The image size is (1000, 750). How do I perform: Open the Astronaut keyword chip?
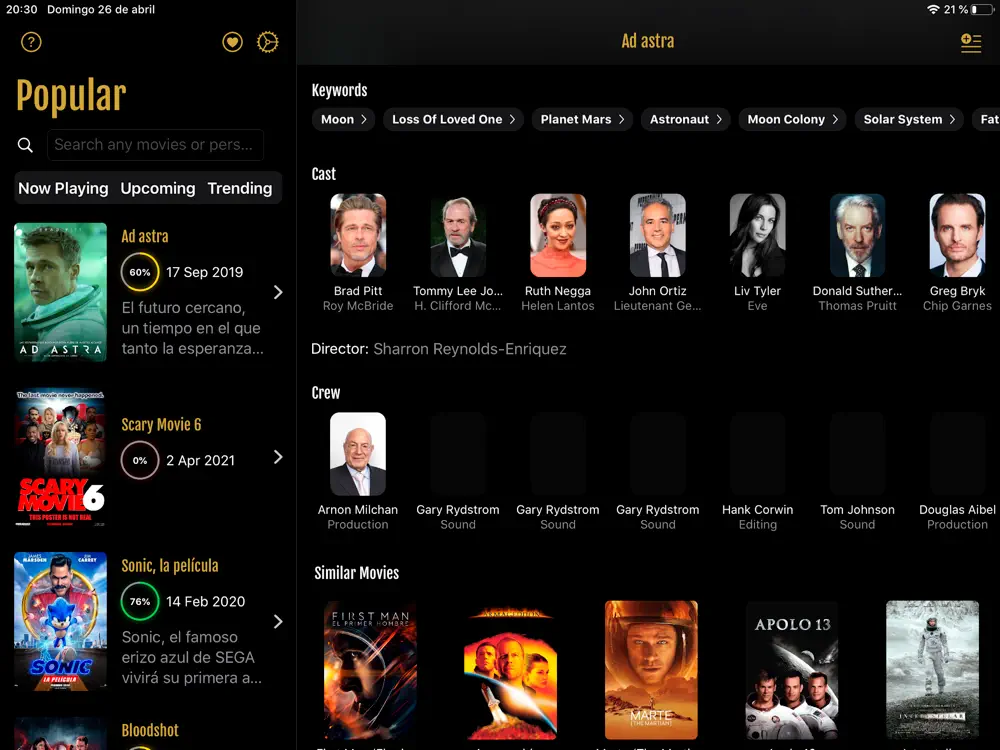686,119
